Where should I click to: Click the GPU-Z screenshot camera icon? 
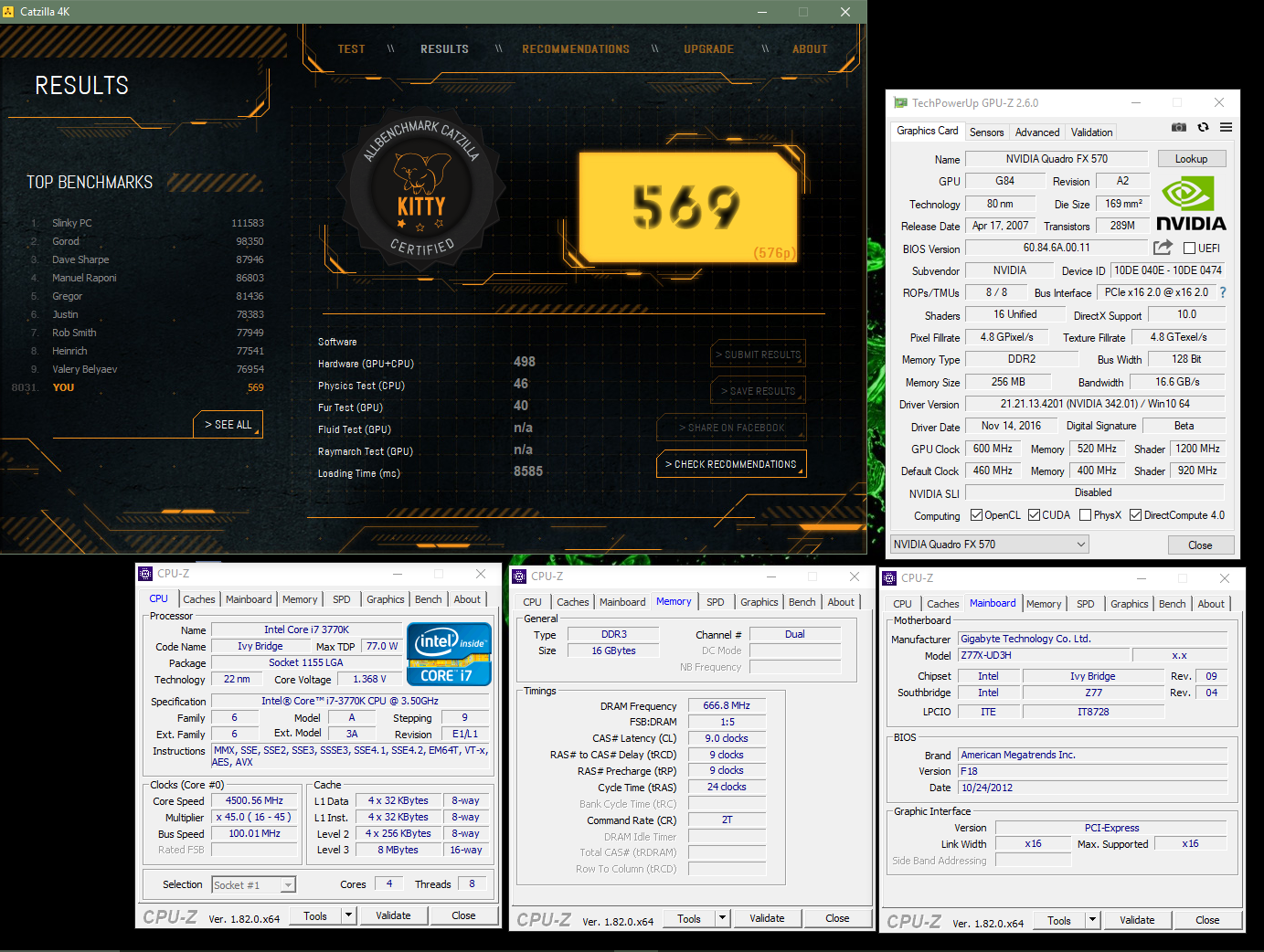(1179, 127)
